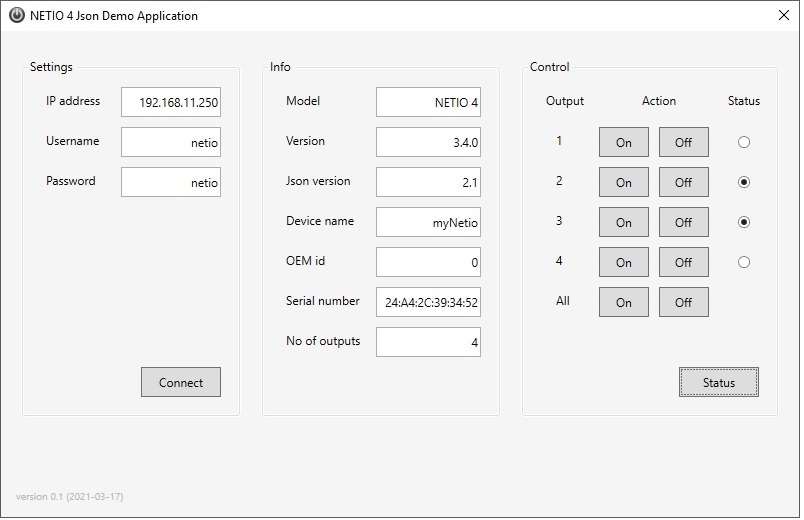Select the Serial number field

(428, 302)
